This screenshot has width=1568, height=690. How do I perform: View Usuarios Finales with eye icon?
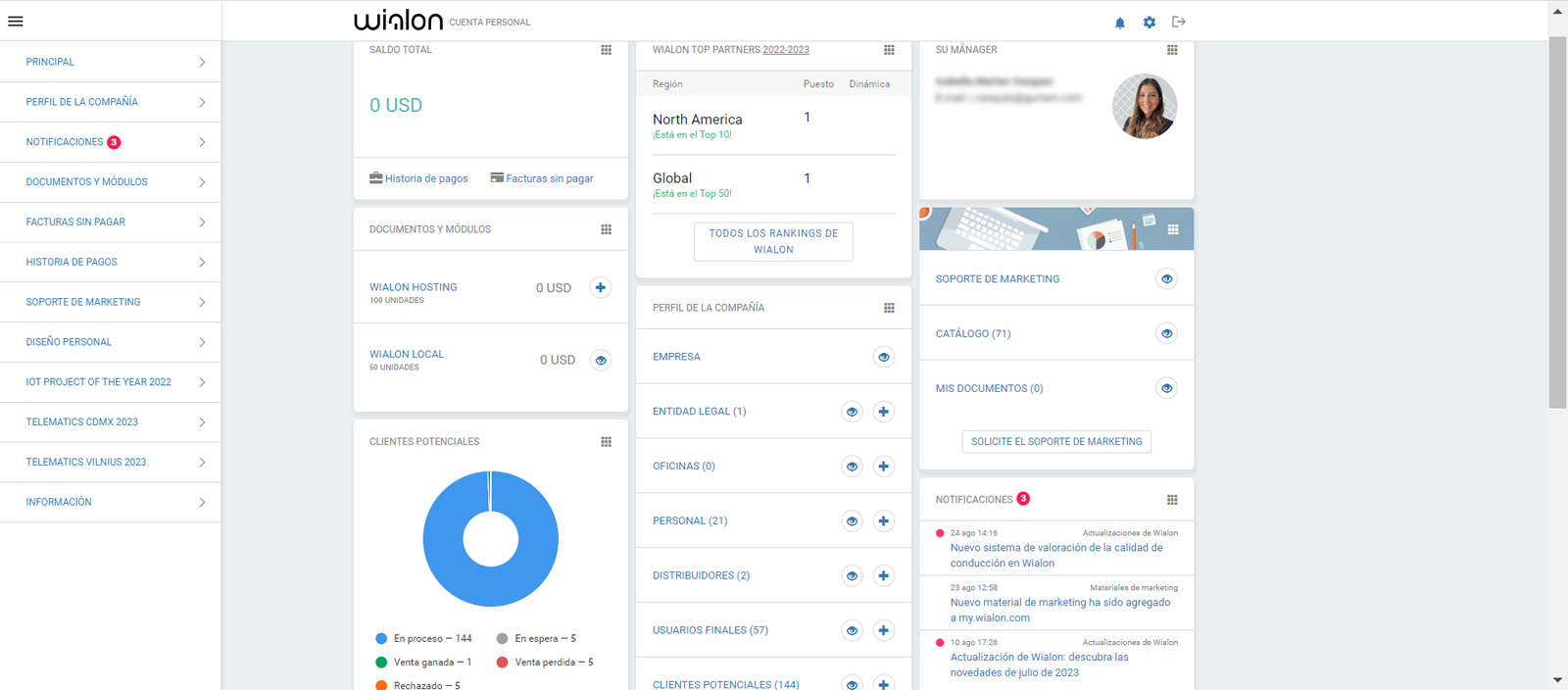(x=852, y=631)
